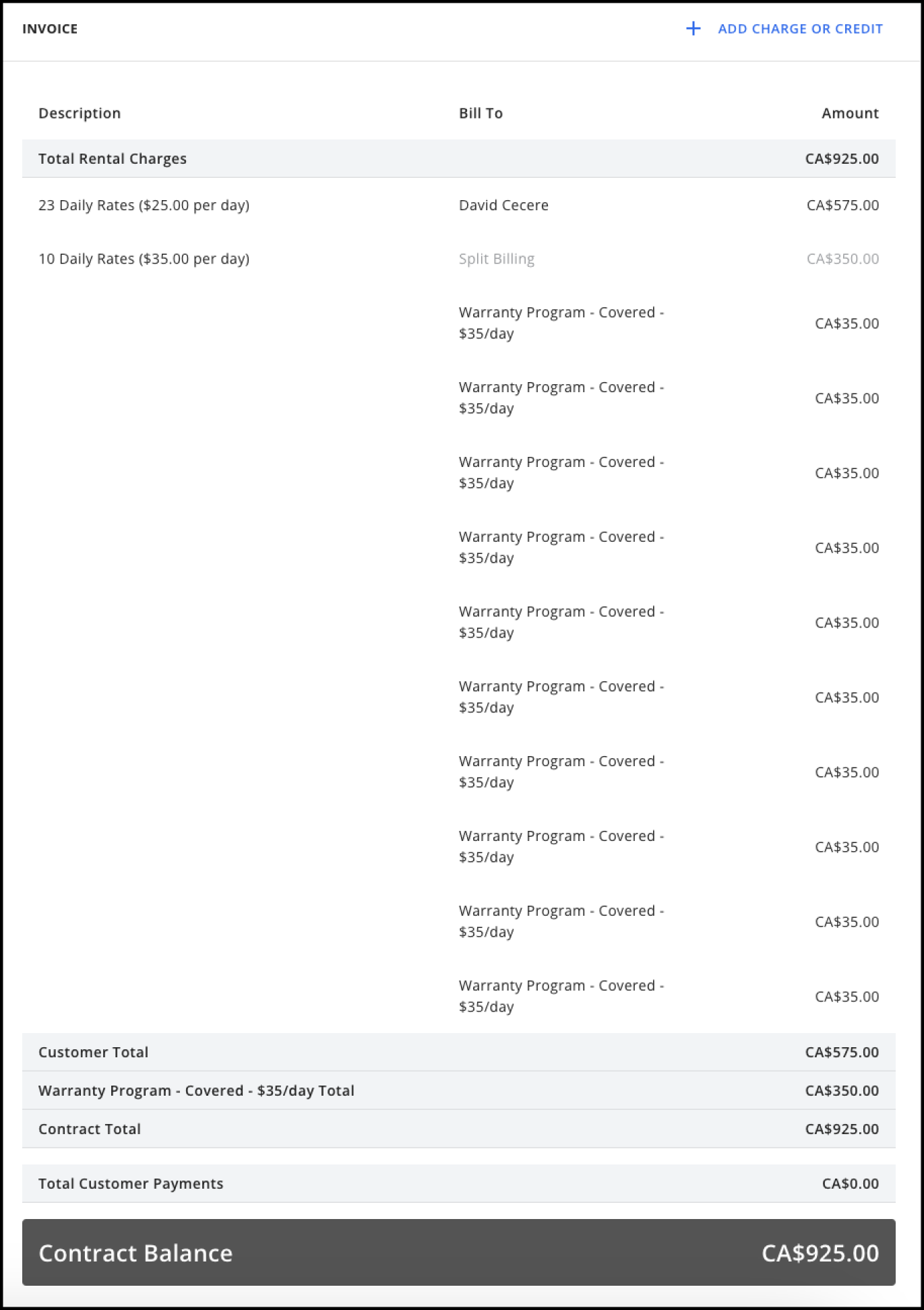Click the Contract Balance bar

pyautogui.click(x=458, y=1253)
